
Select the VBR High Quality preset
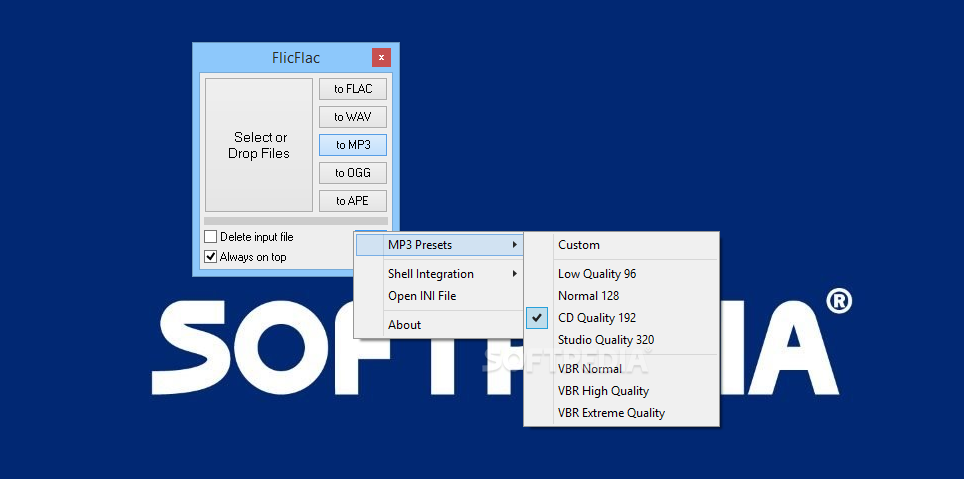[622, 390]
